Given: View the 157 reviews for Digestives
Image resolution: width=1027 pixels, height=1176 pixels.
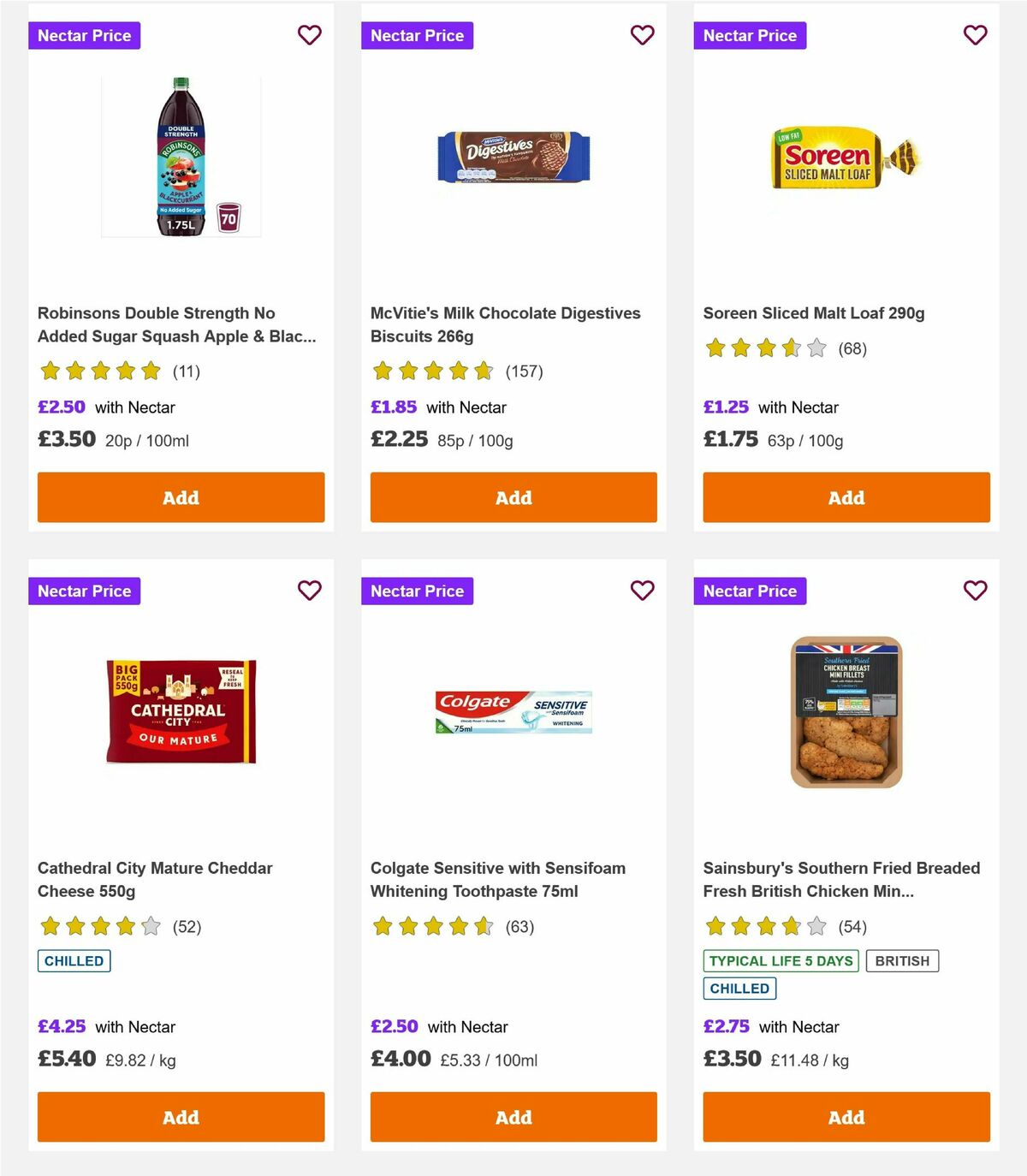Looking at the screenshot, I should pos(525,371).
